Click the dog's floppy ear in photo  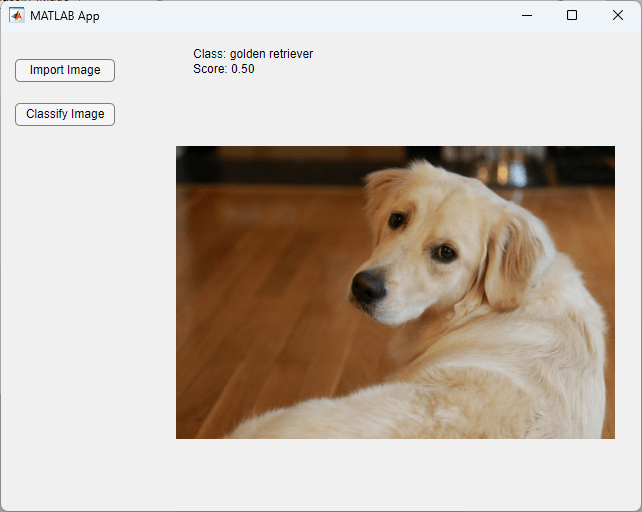tap(515, 260)
